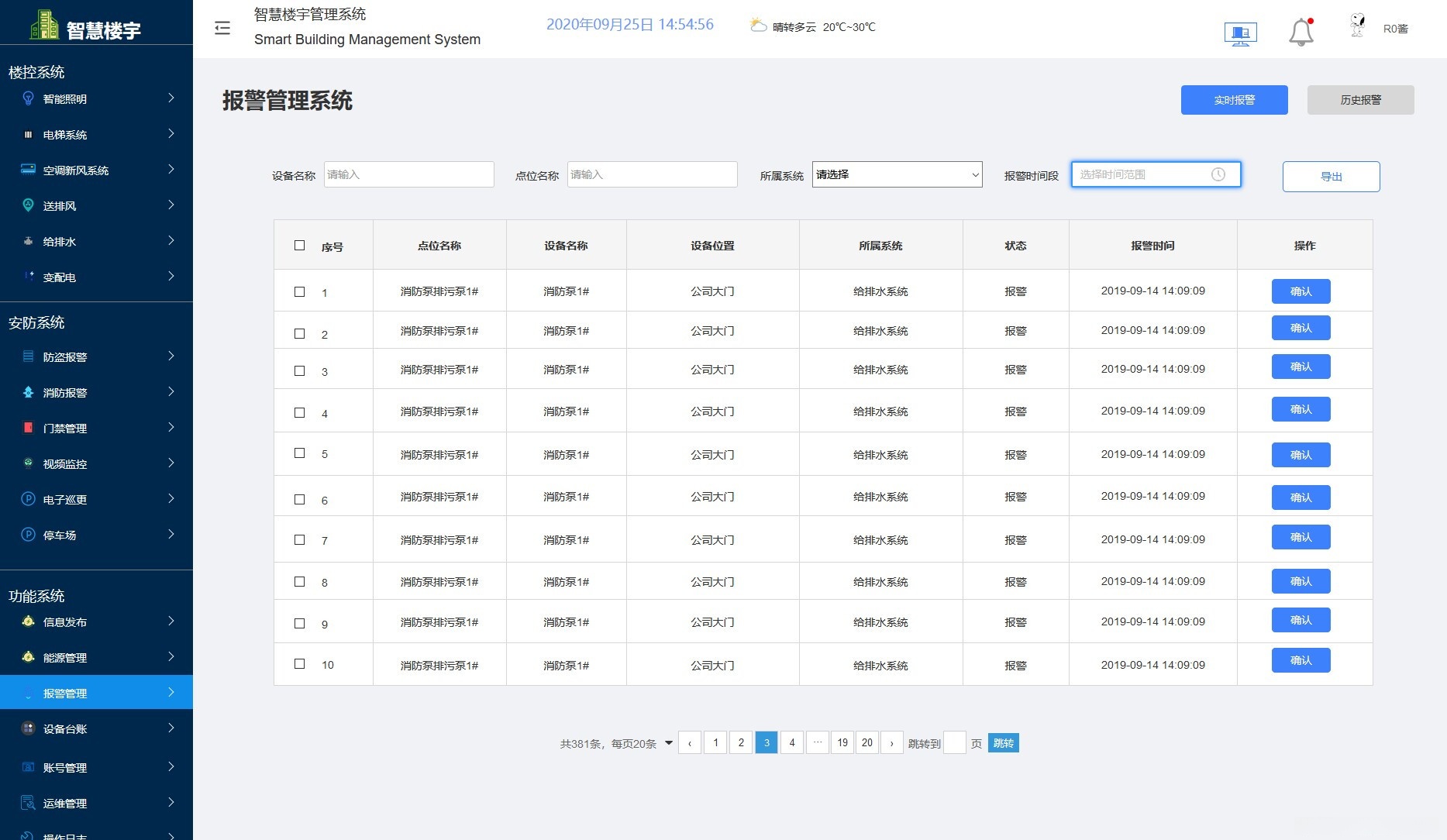Open the 所属系统 dropdown
The width and height of the screenshot is (1447, 840).
[x=897, y=174]
